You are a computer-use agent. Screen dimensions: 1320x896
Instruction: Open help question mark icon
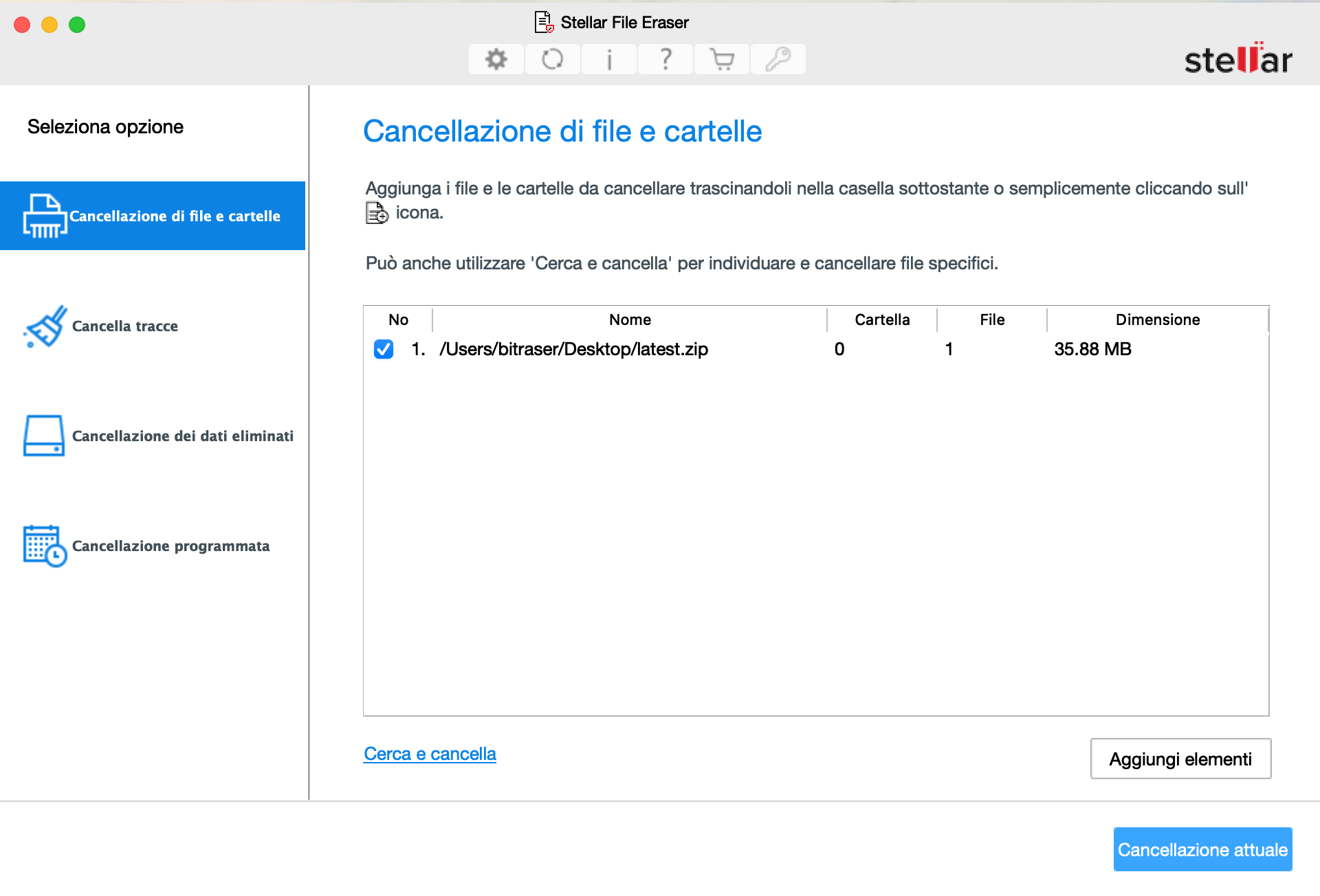pyautogui.click(x=665, y=60)
